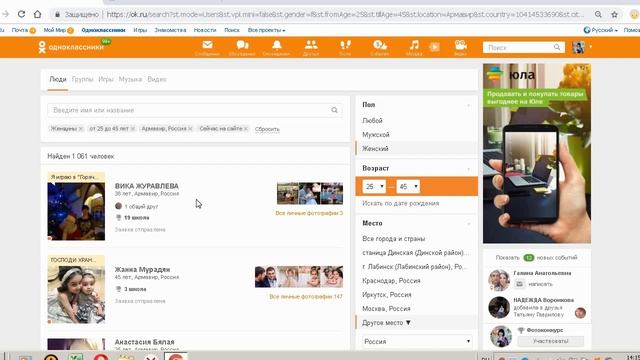
Task: Open language selector 'Русский'
Action: (600, 30)
